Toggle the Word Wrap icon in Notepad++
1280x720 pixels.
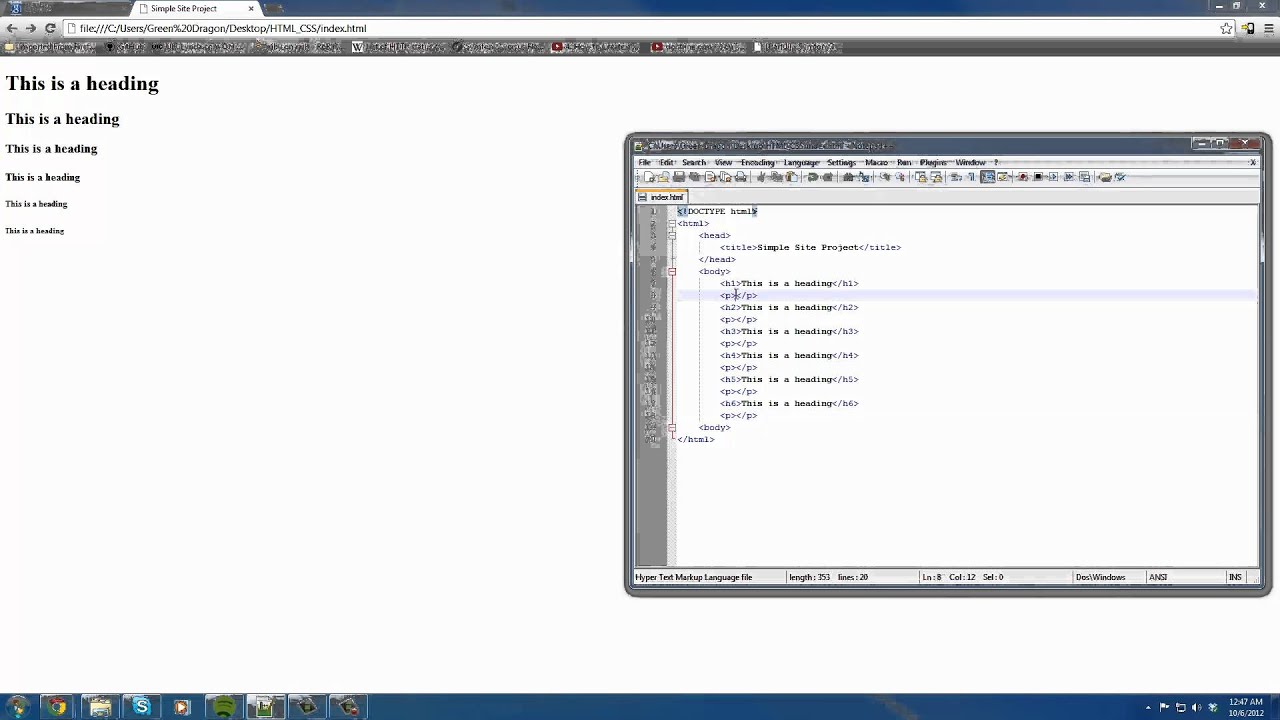(x=956, y=177)
